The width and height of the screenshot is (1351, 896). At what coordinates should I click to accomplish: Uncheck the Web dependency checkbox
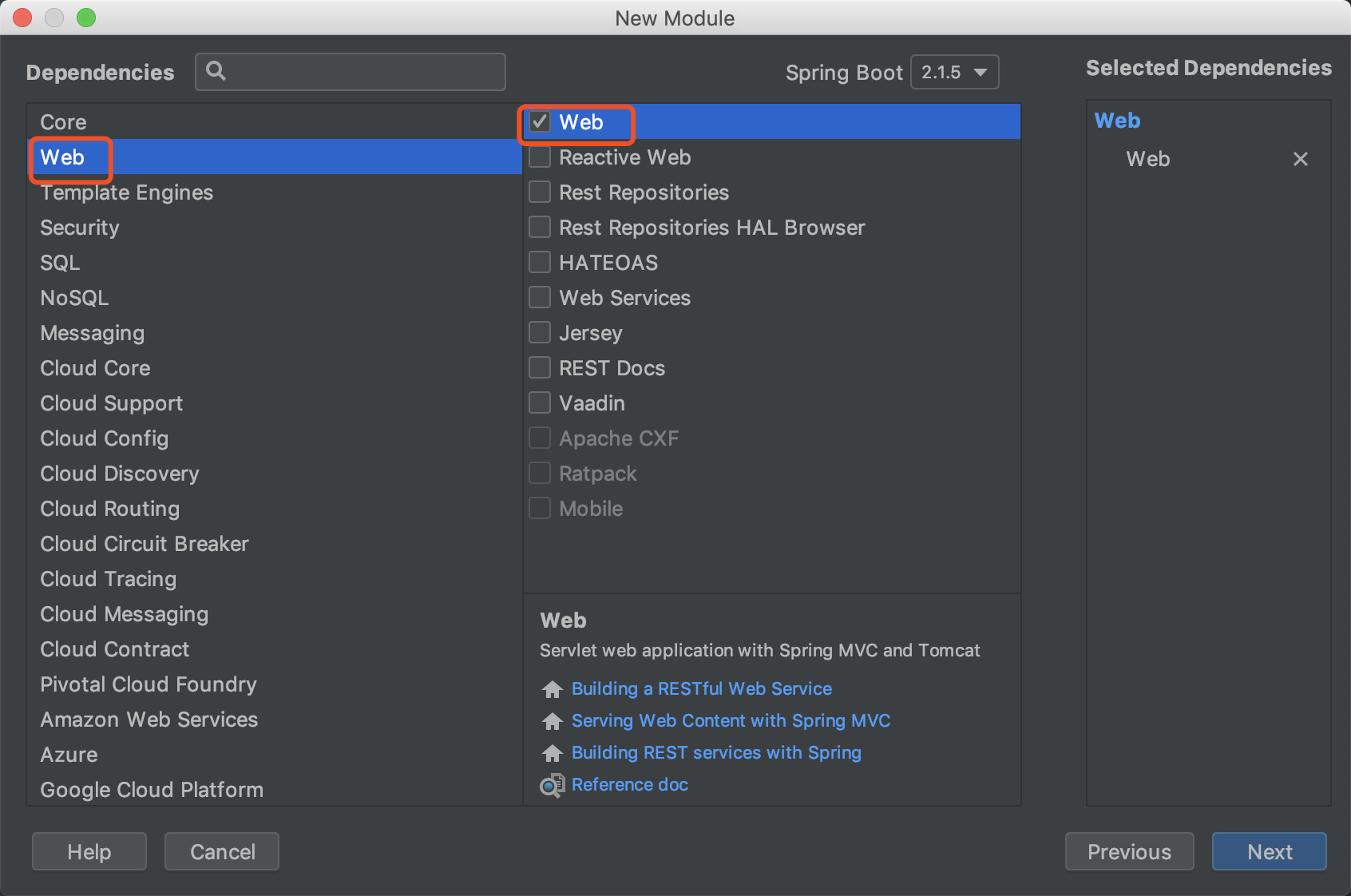tap(540, 122)
